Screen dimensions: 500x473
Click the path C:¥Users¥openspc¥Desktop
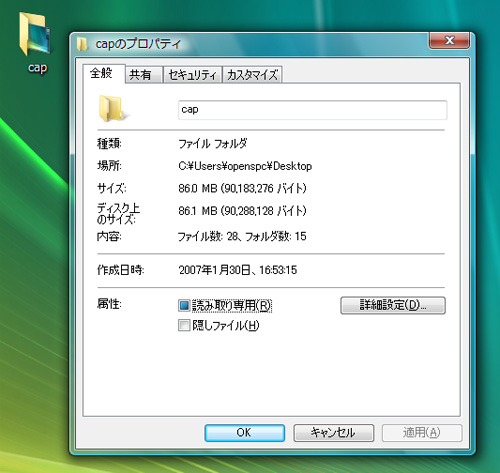pyautogui.click(x=245, y=166)
